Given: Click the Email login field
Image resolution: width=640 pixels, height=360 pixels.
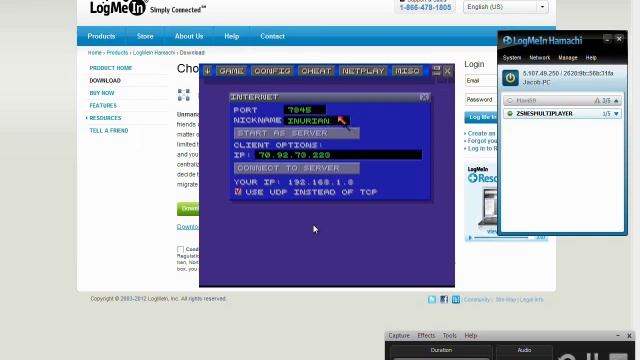Looking at the screenshot, I should (481, 81).
